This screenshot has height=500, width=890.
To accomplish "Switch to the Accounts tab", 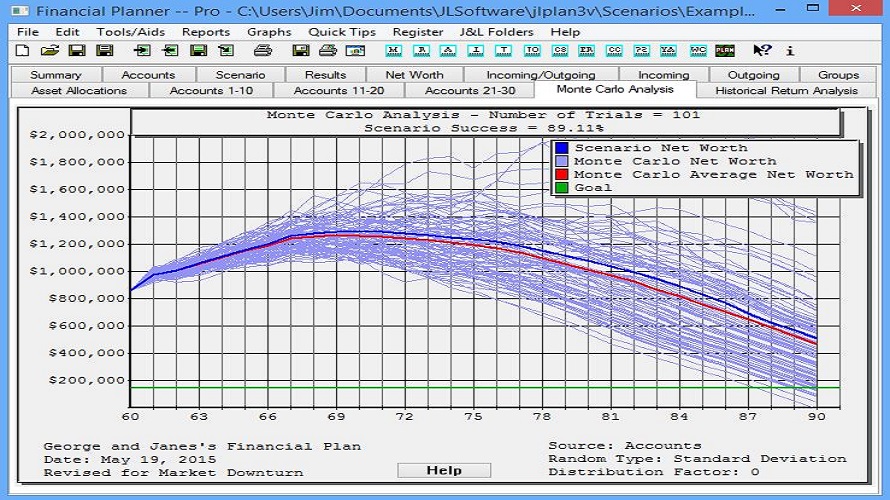I will click(x=148, y=75).
